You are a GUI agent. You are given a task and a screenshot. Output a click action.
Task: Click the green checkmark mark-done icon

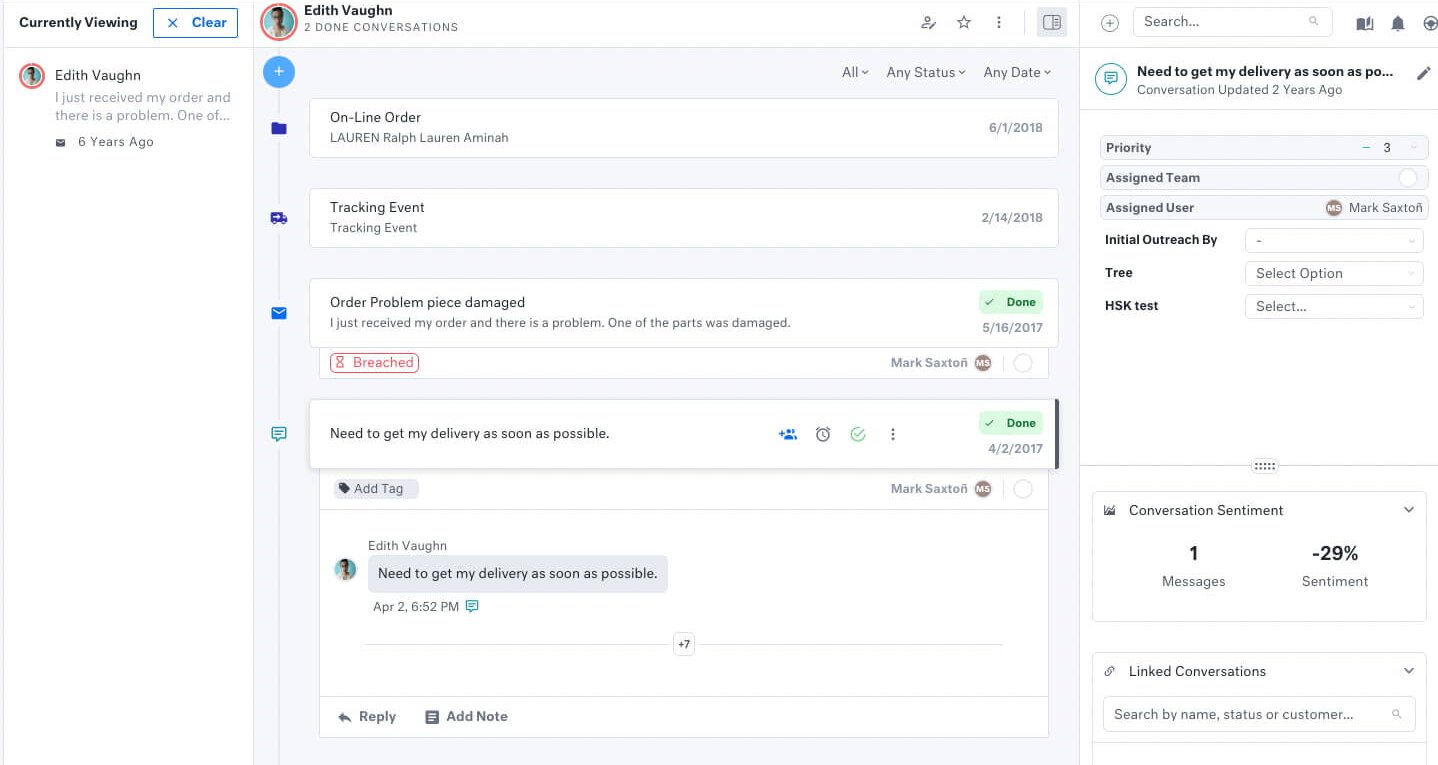pyautogui.click(x=857, y=434)
